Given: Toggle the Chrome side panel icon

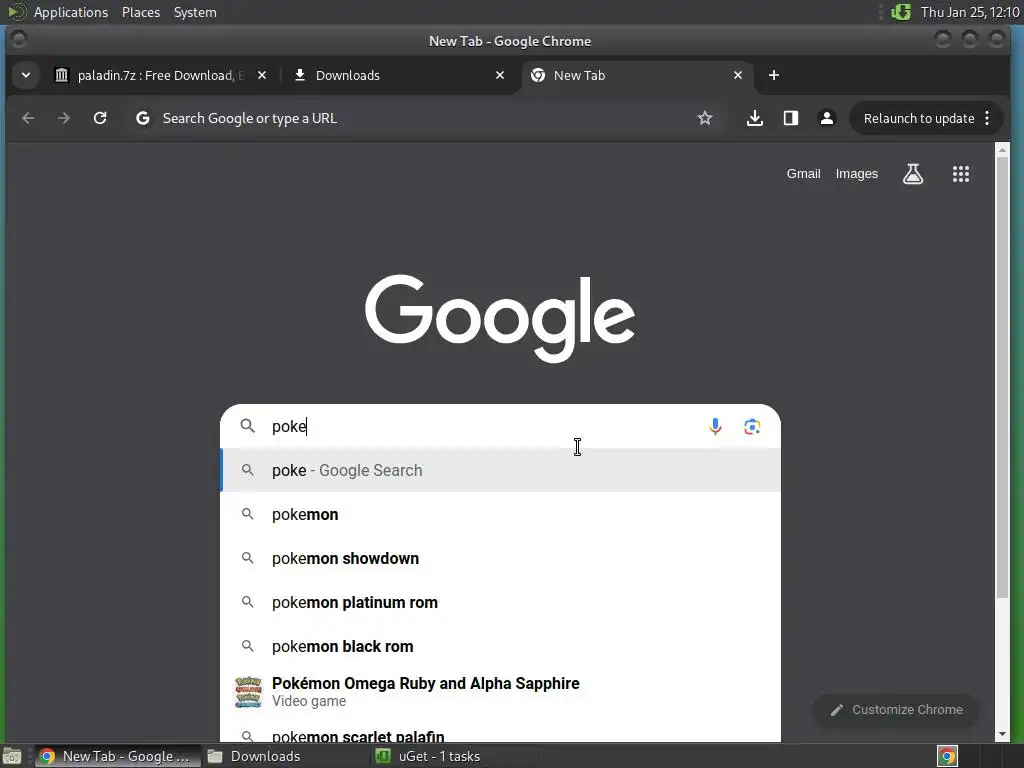Looking at the screenshot, I should pos(791,118).
